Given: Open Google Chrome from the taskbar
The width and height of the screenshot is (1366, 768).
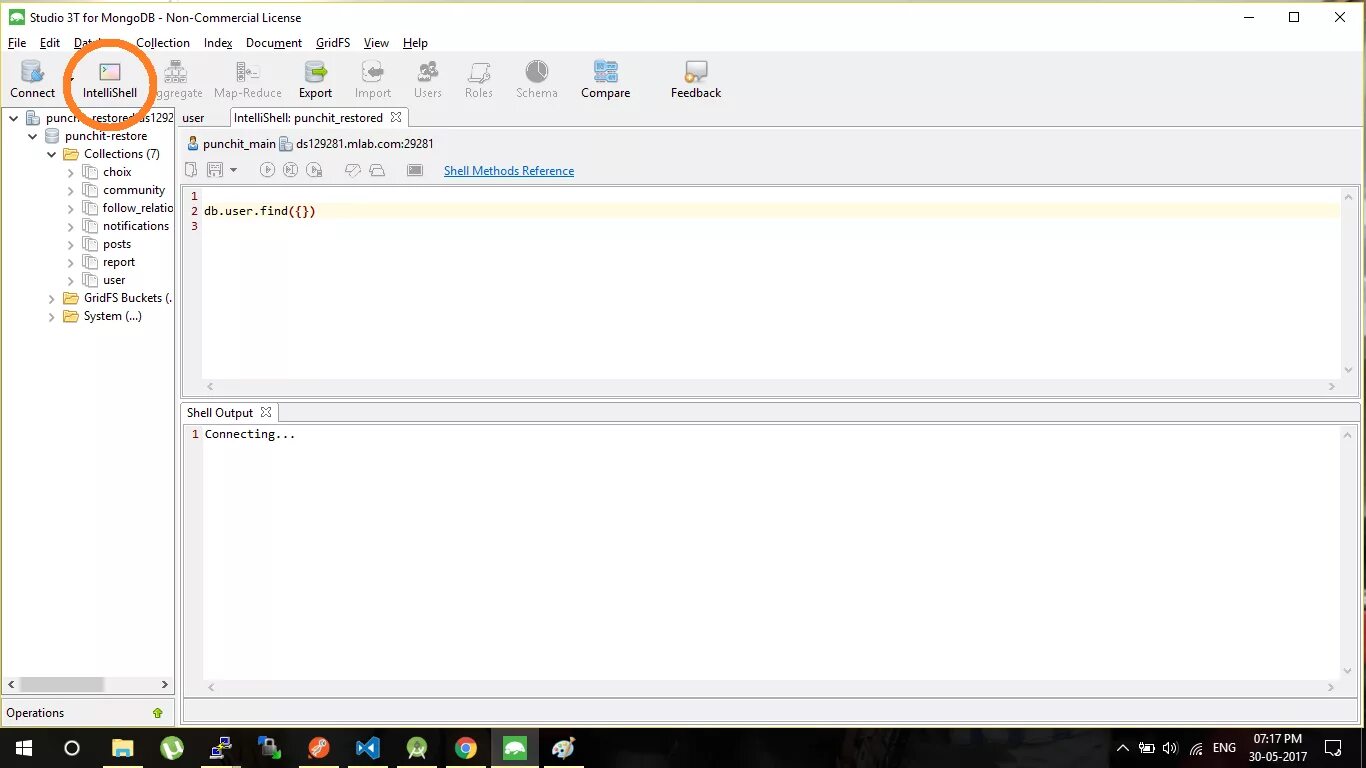Looking at the screenshot, I should point(466,748).
